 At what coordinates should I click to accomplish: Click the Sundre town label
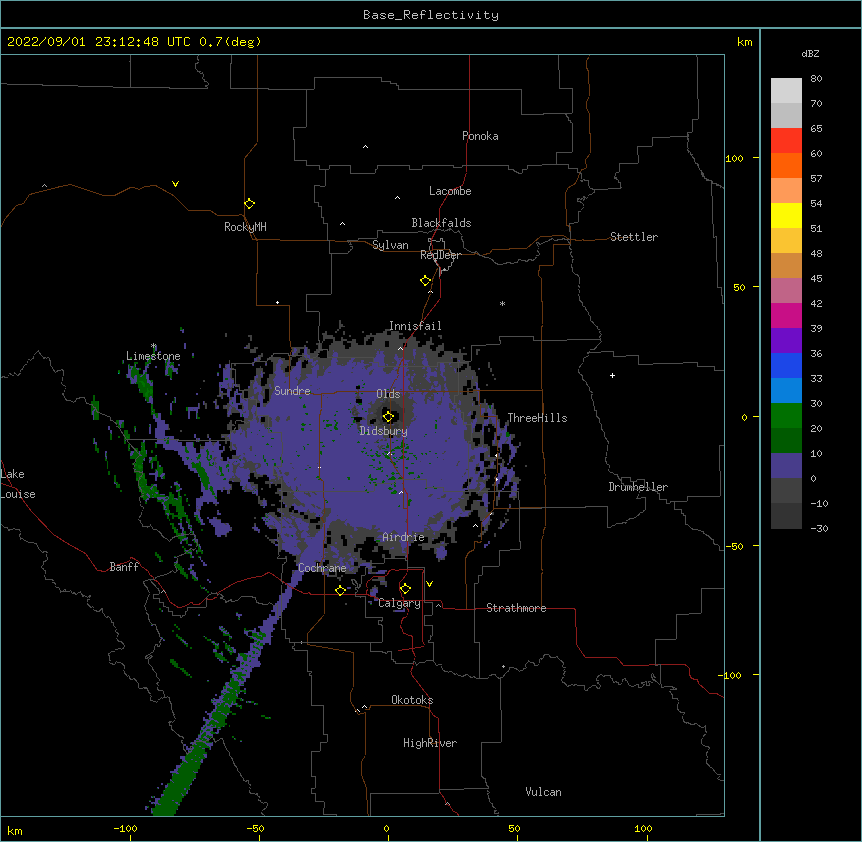292,391
